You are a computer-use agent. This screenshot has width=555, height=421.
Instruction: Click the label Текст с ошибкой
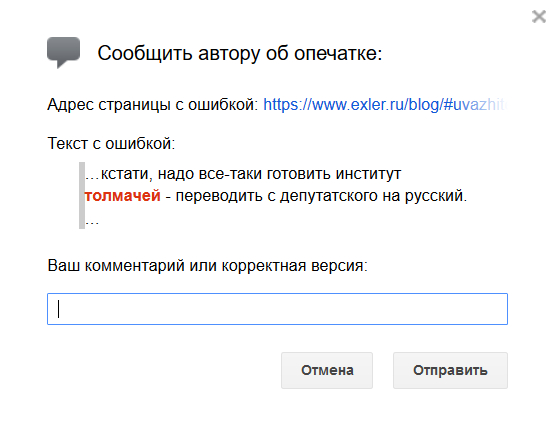point(111,143)
